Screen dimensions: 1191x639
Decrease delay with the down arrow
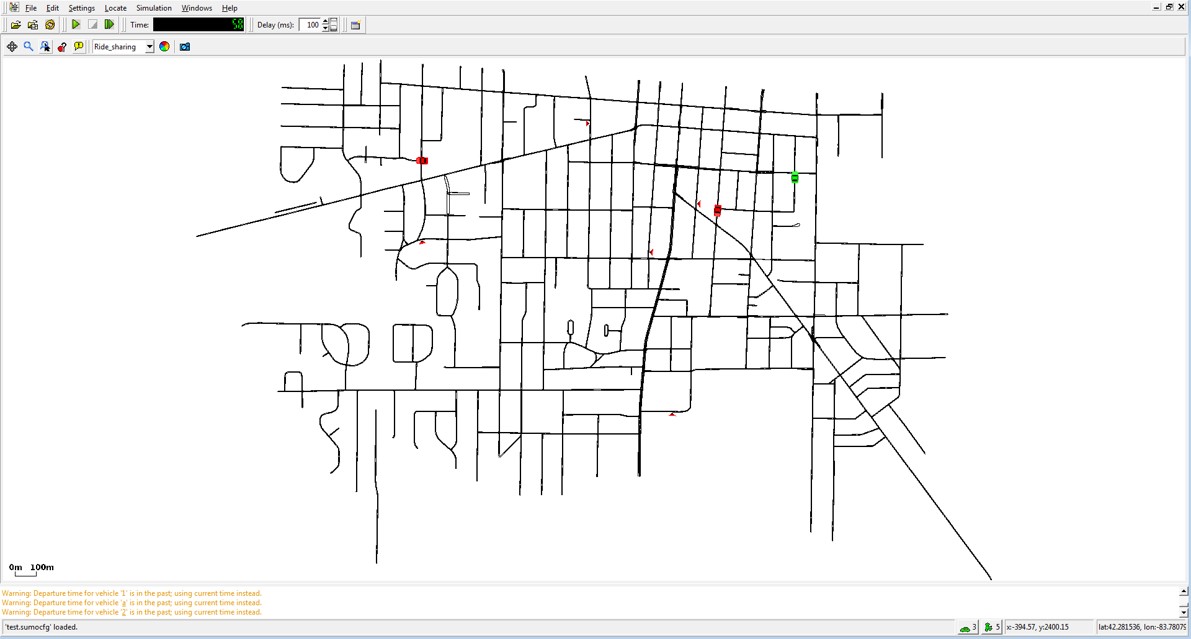click(x=326, y=28)
